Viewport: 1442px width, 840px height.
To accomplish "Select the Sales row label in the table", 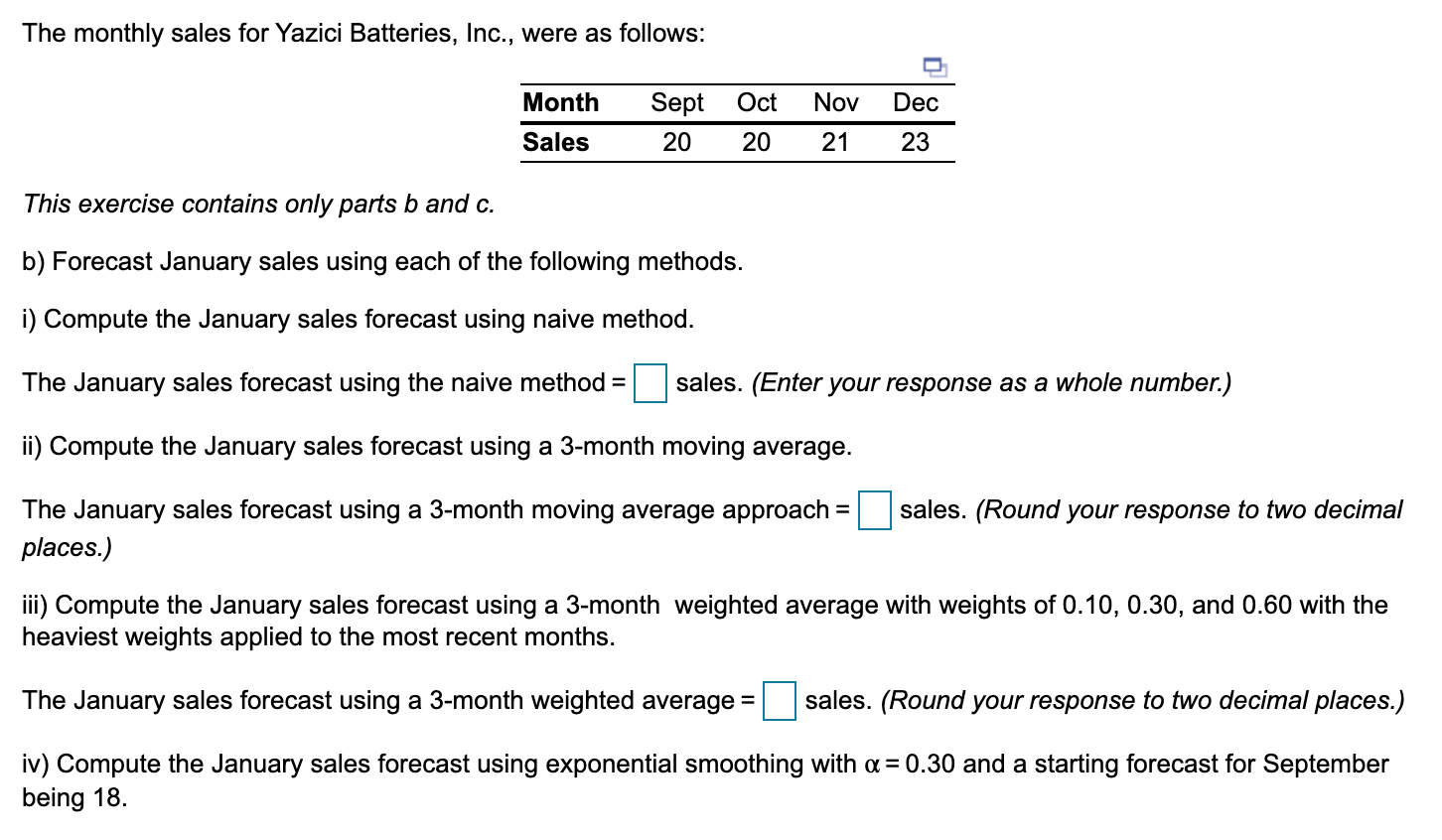I will tap(555, 142).
